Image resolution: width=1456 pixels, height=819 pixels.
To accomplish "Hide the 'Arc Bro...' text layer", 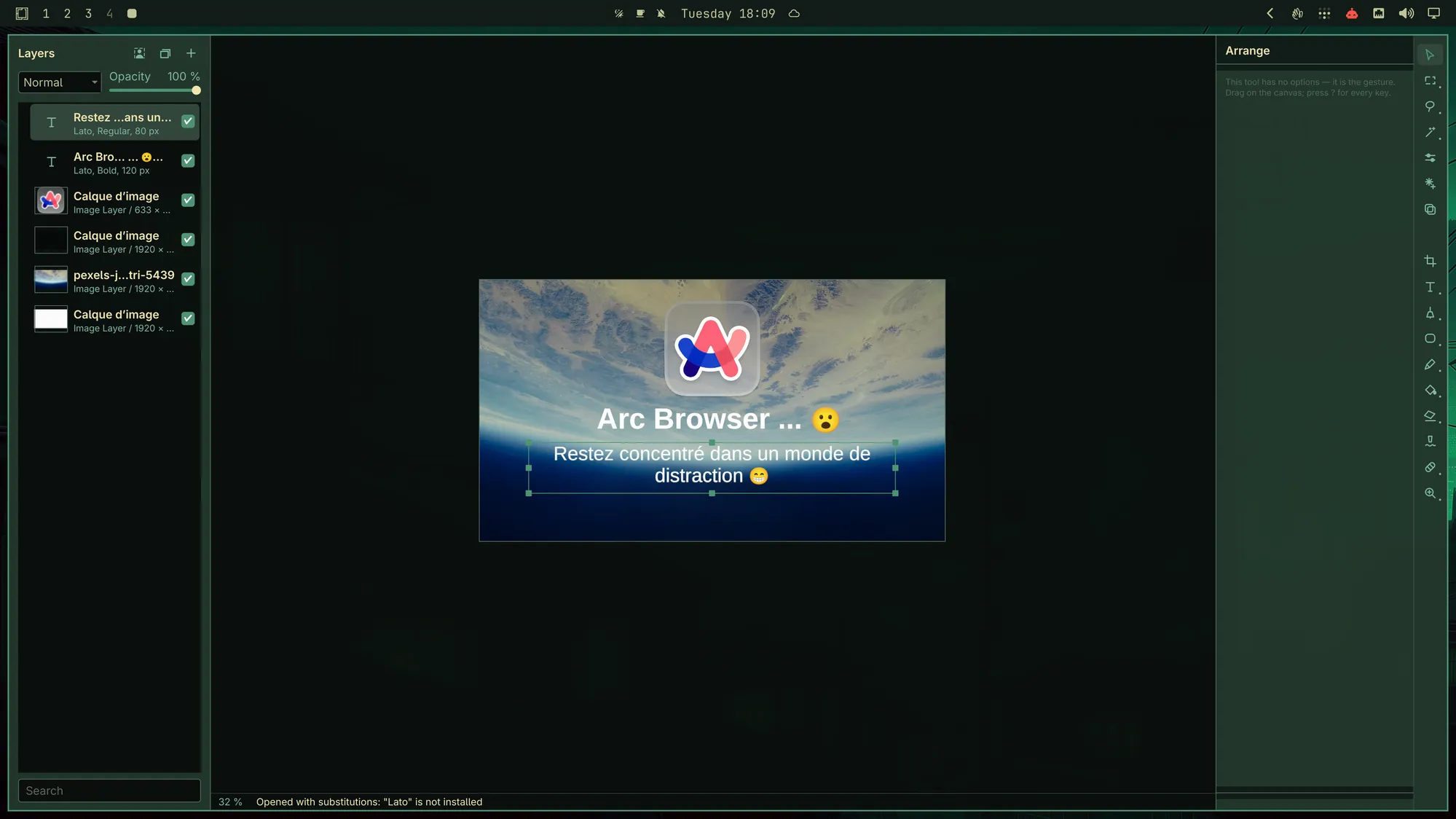I will point(188,160).
